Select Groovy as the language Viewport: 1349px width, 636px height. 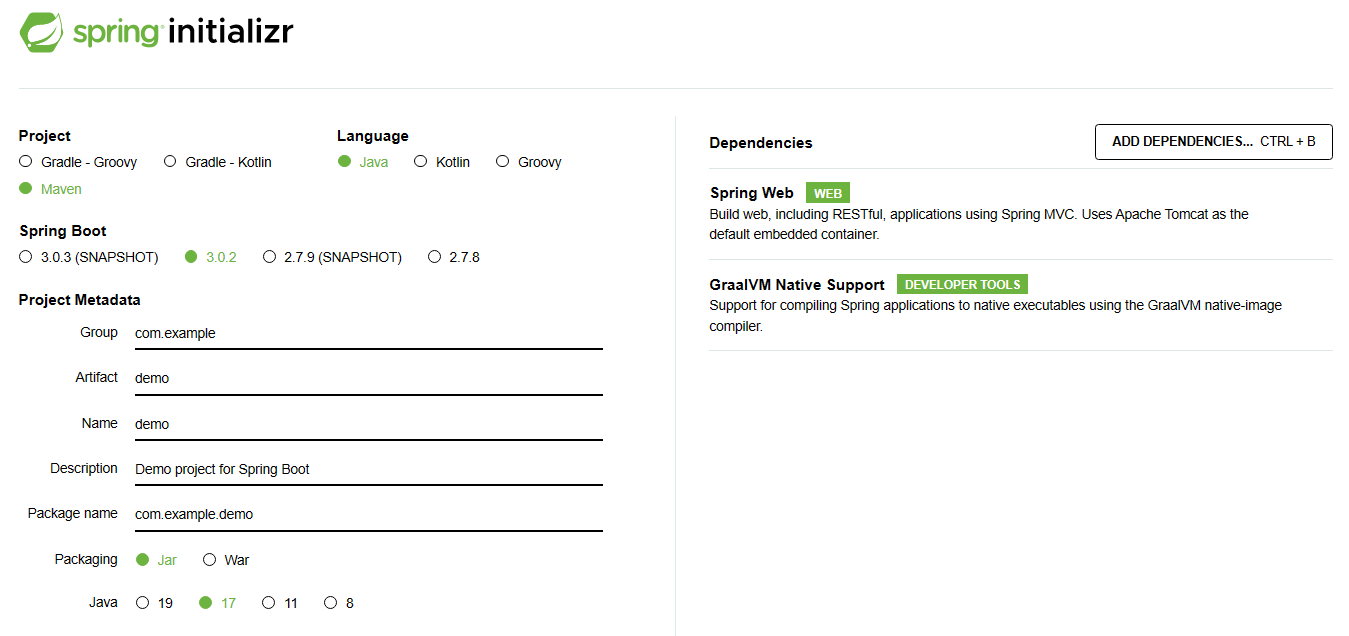[x=503, y=162]
